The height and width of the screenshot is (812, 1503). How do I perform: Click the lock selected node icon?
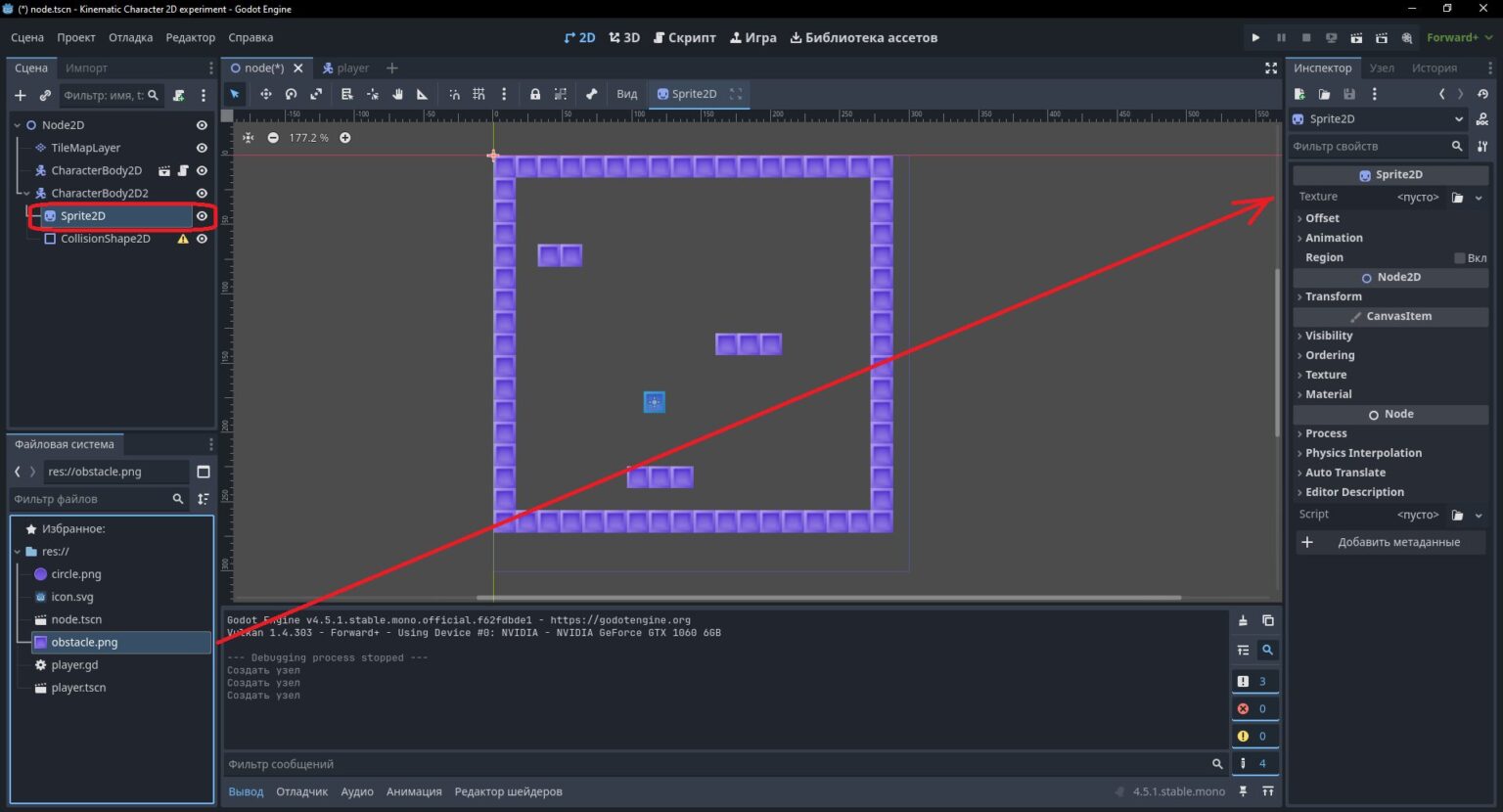point(535,94)
